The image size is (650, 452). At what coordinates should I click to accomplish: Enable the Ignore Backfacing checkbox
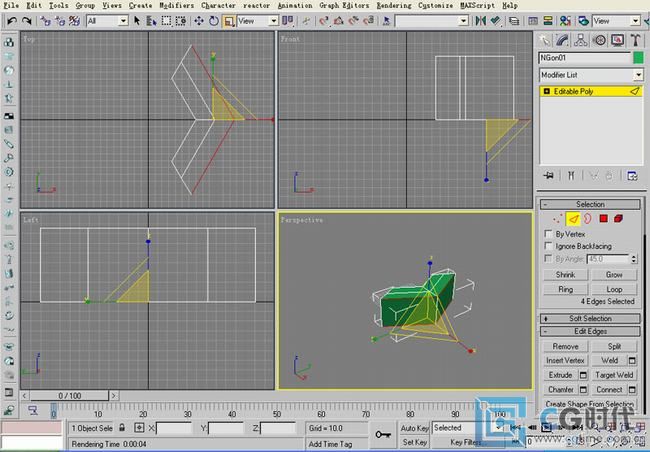point(548,246)
